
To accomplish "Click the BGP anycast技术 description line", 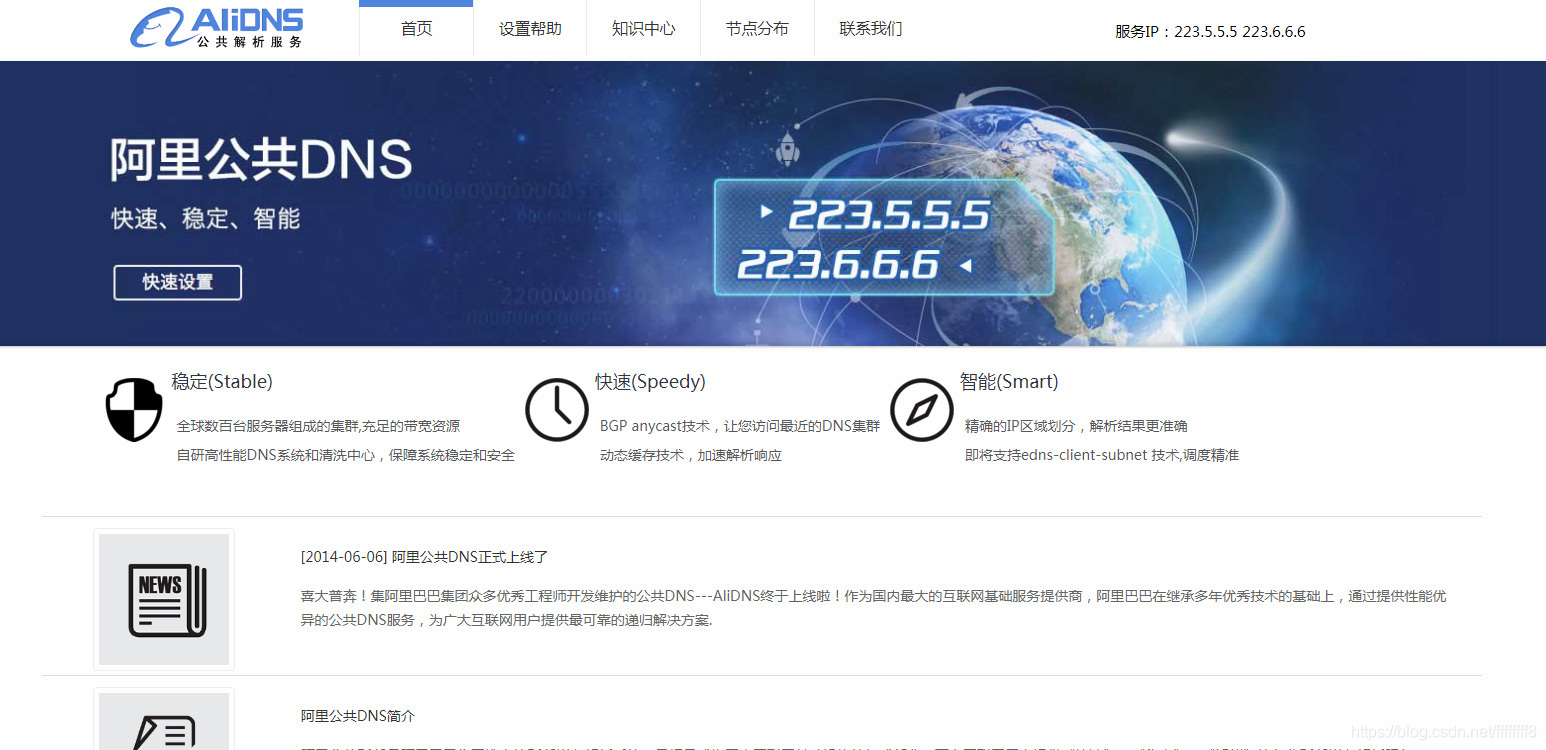I will coord(740,426).
